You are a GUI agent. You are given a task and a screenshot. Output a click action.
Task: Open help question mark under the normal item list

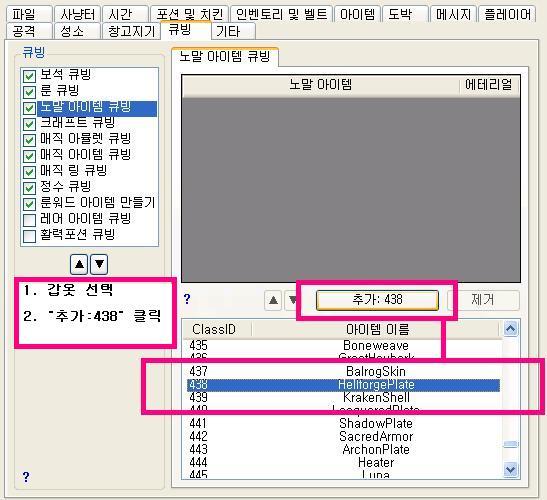pyautogui.click(x=187, y=299)
